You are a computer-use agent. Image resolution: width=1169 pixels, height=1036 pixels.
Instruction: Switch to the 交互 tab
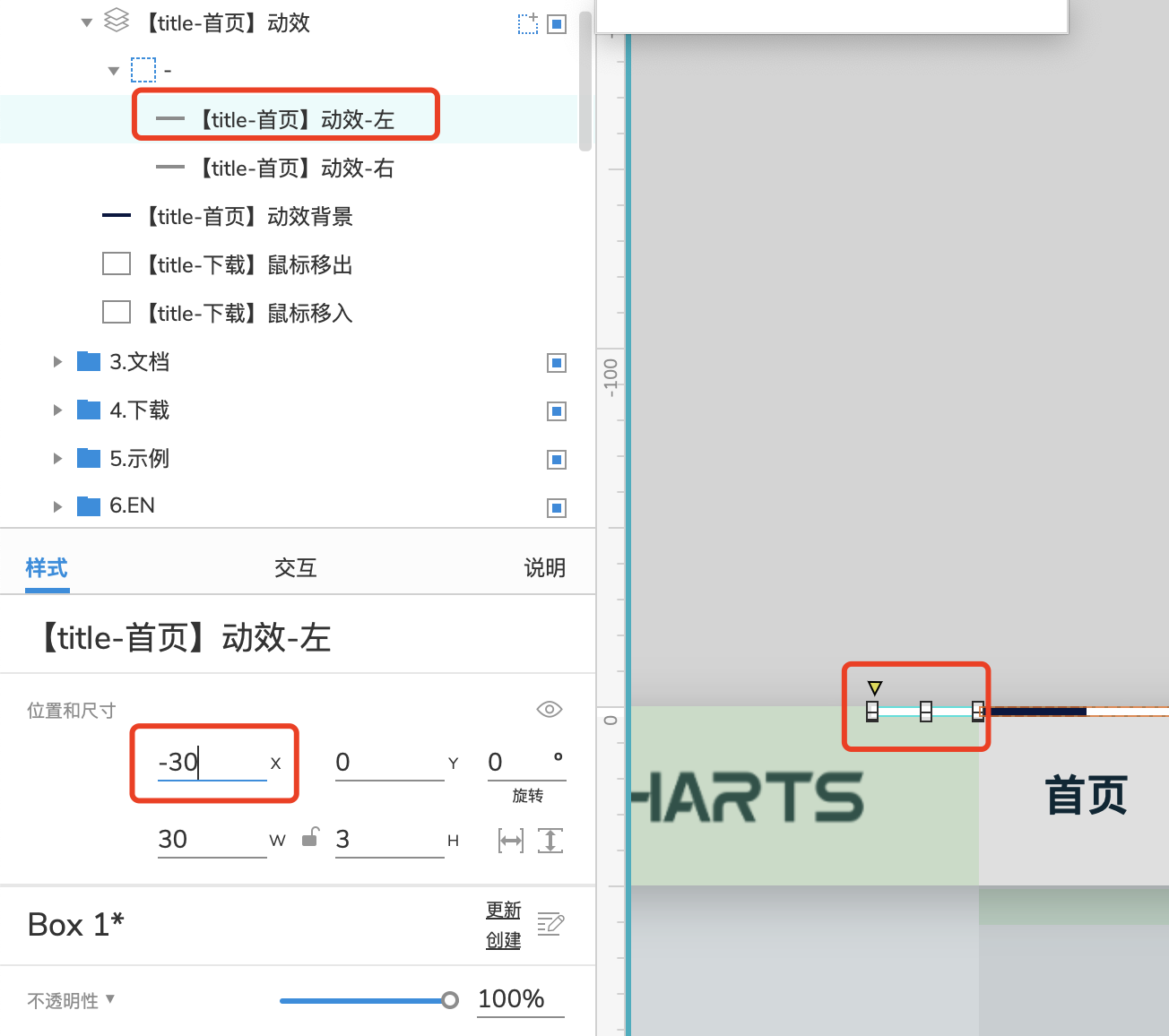296,568
